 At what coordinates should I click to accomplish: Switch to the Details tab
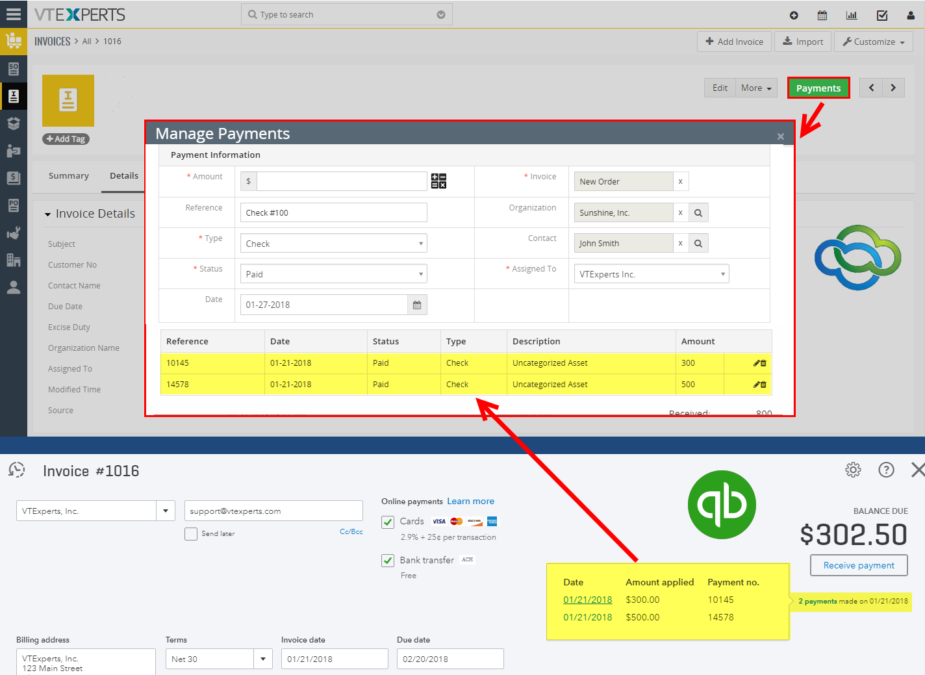pos(124,176)
